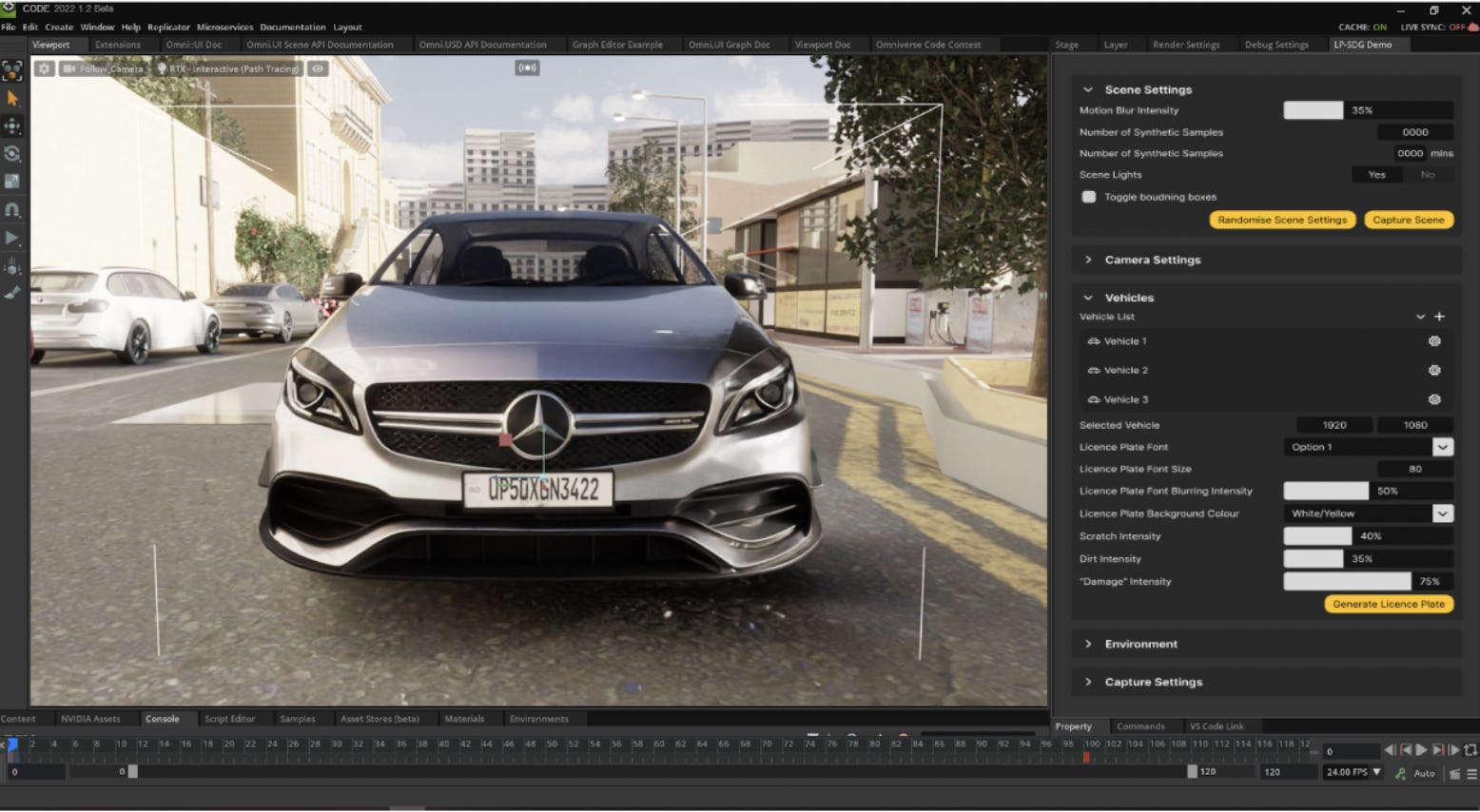This screenshot has height=812, width=1480.
Task: Switch to the Stage tab
Action: coord(1066,45)
